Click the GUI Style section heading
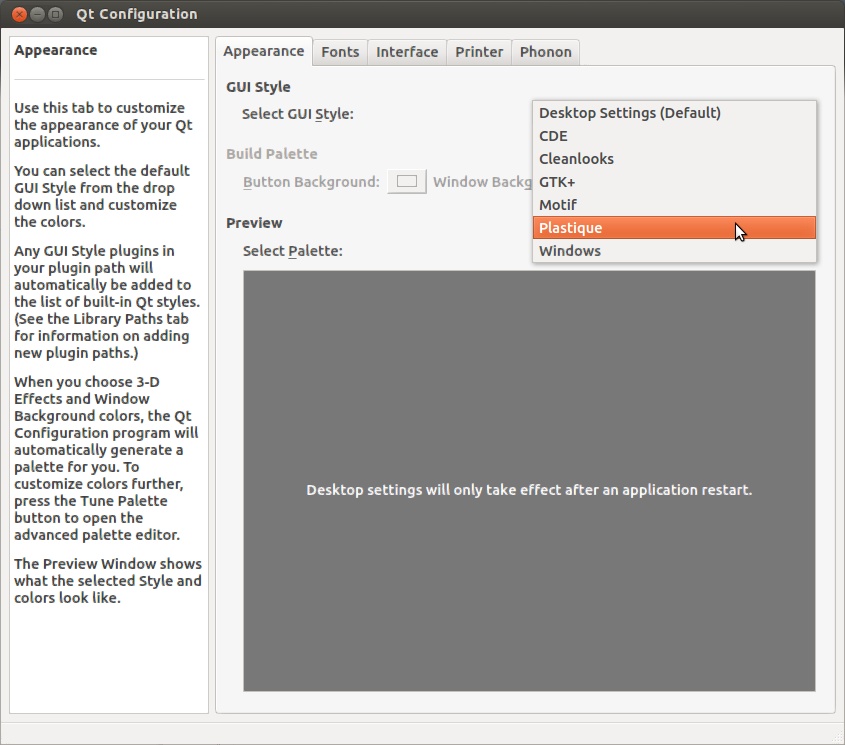The height and width of the screenshot is (745, 845). point(258,87)
